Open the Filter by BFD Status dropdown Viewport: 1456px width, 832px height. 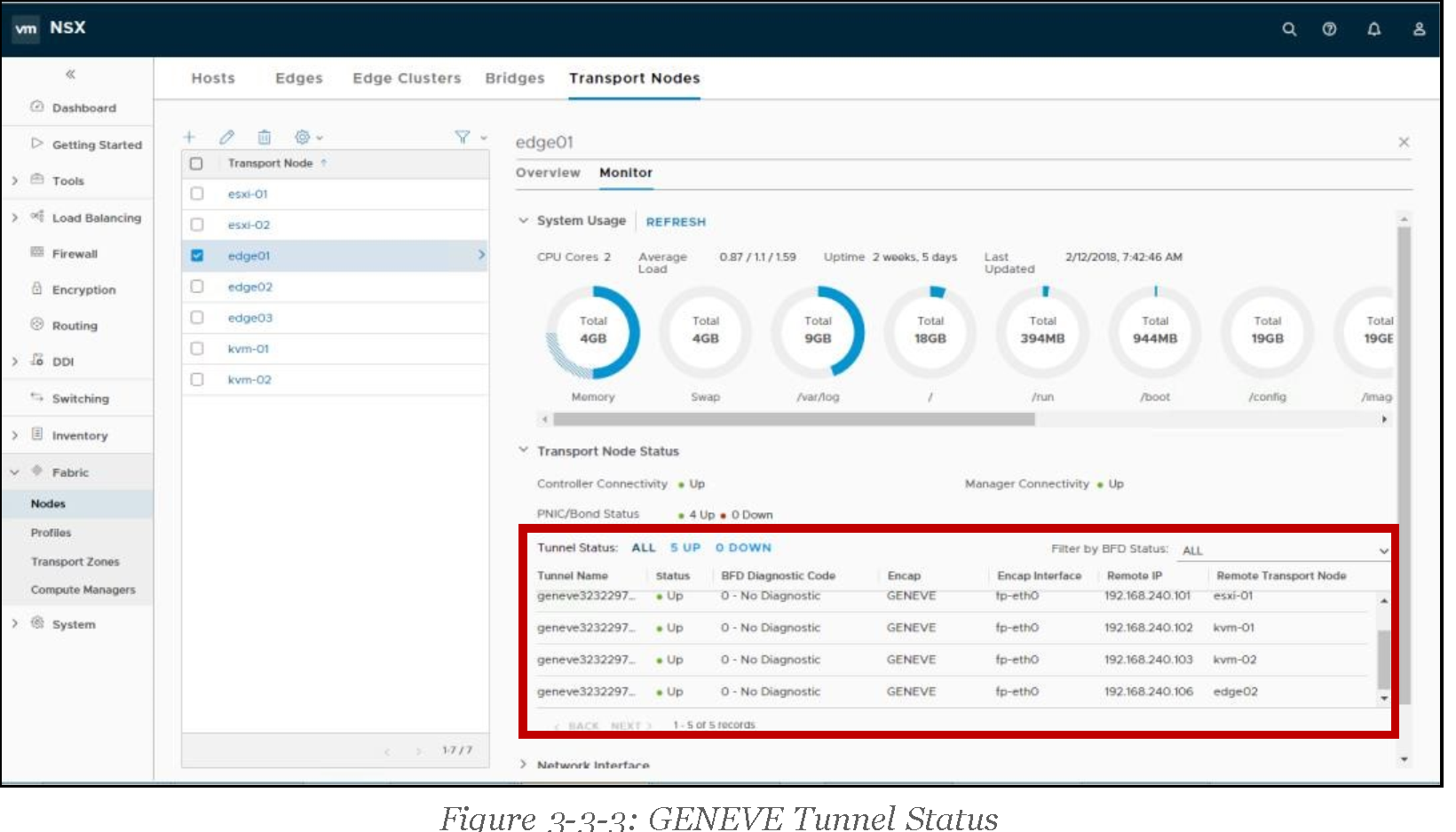1283,551
